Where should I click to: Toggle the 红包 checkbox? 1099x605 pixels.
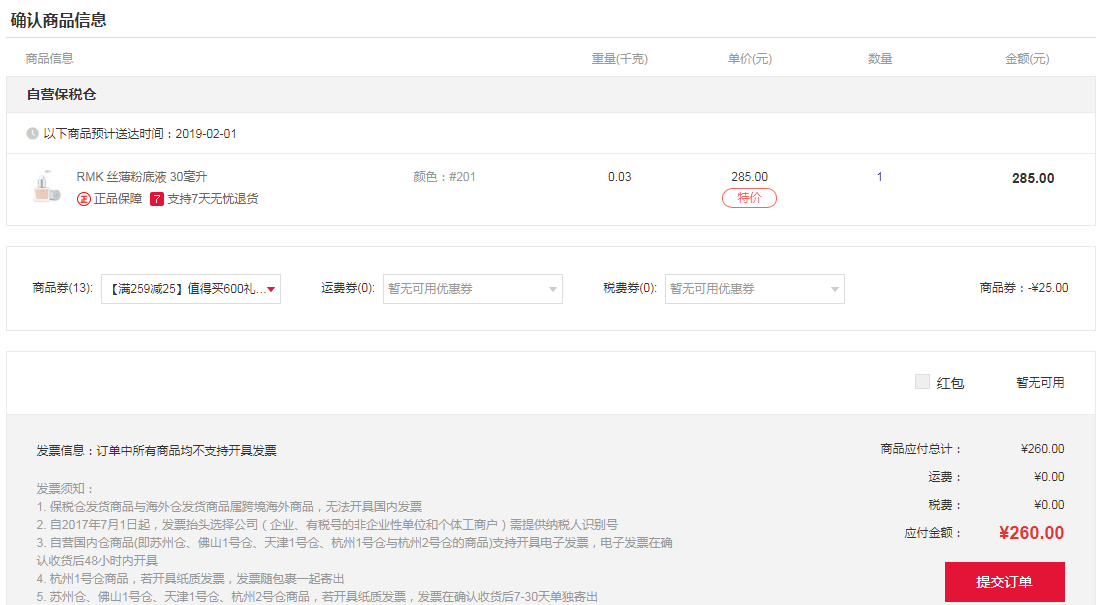pos(922,382)
